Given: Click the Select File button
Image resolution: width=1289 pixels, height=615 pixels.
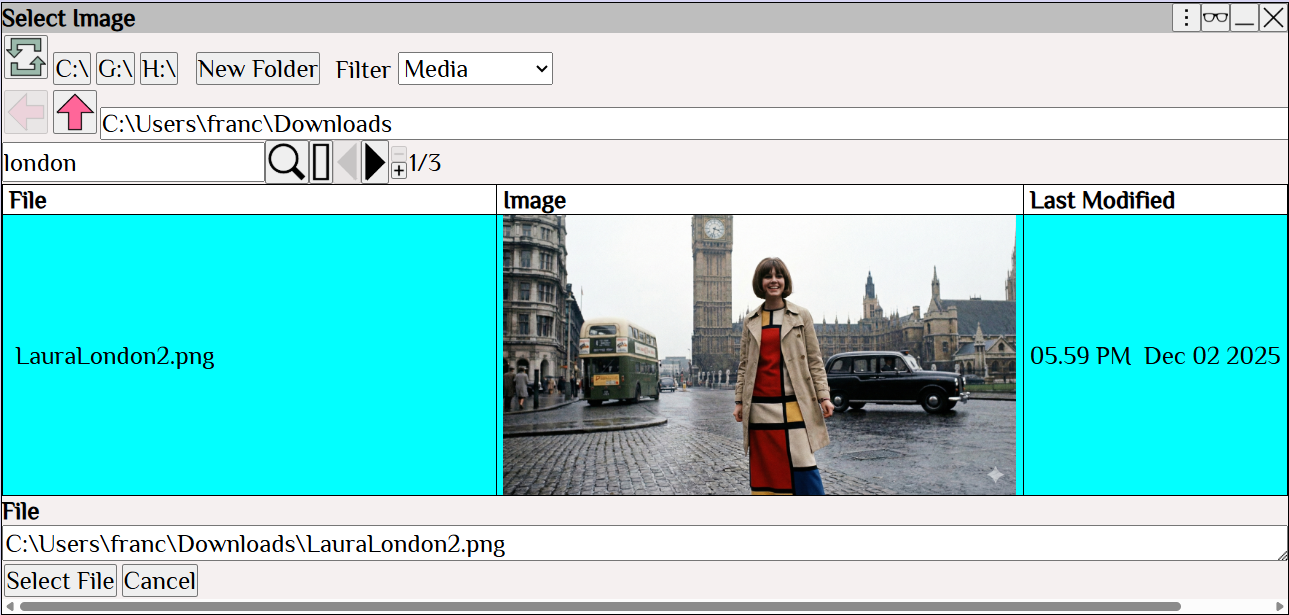Looking at the screenshot, I should point(61,581).
